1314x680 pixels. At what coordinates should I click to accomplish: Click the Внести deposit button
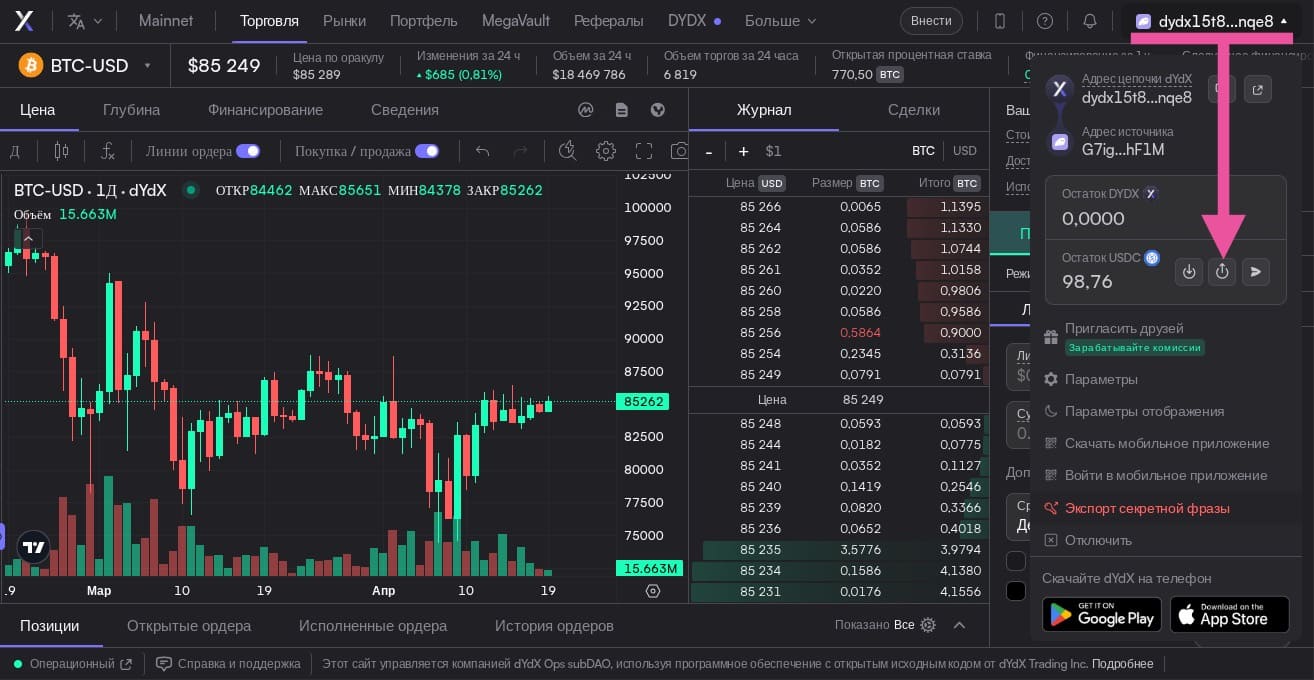(931, 21)
